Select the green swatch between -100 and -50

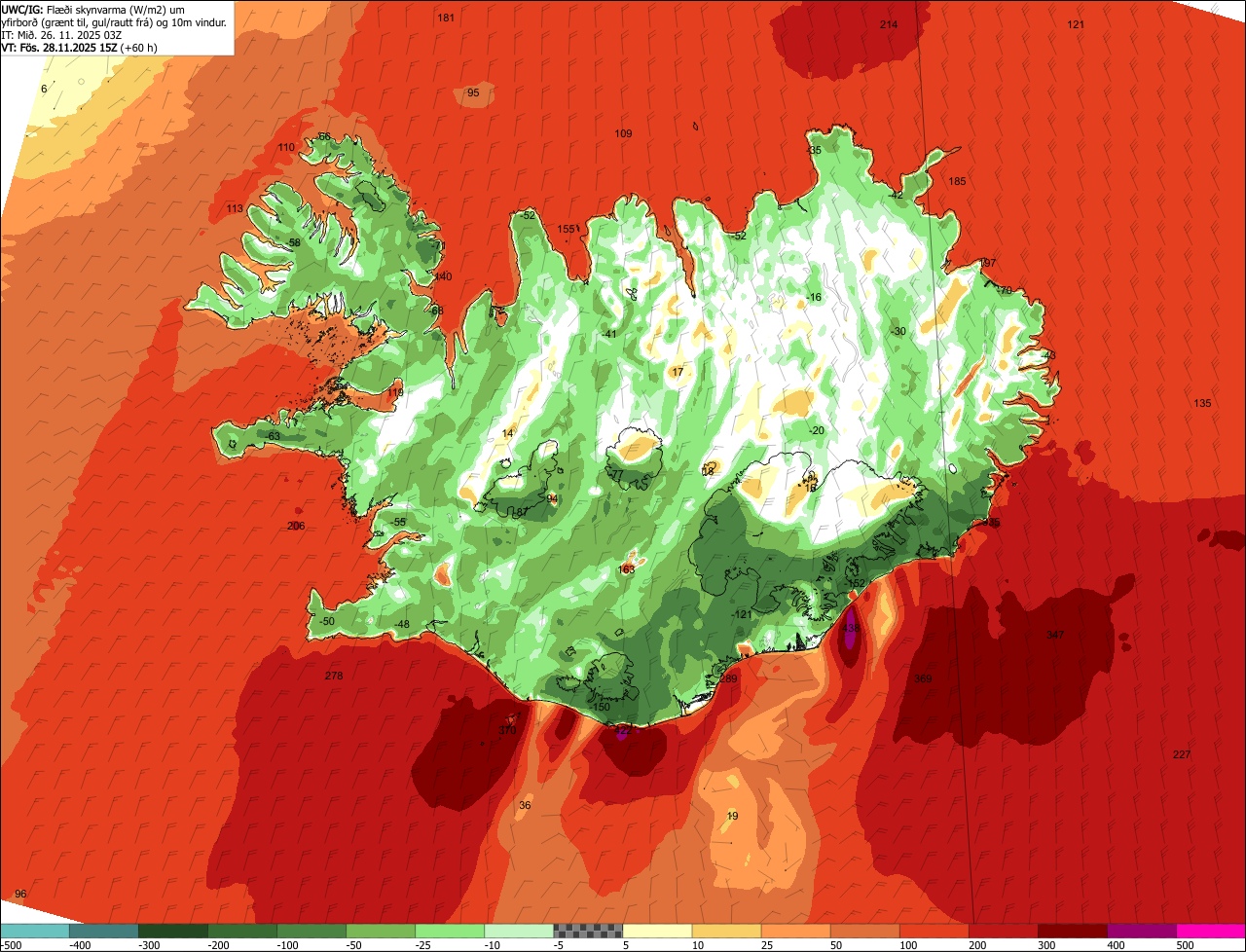coord(311,932)
